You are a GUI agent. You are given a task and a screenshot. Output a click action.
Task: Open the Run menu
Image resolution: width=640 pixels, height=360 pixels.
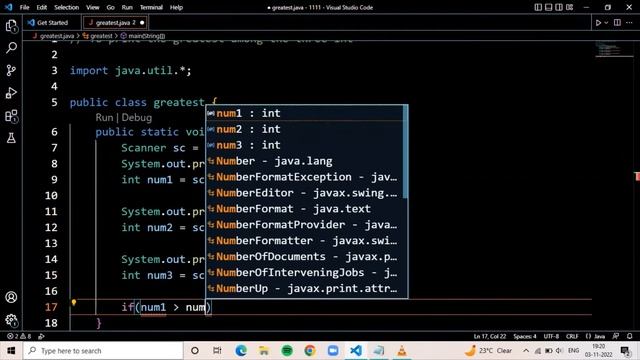pos(127,7)
